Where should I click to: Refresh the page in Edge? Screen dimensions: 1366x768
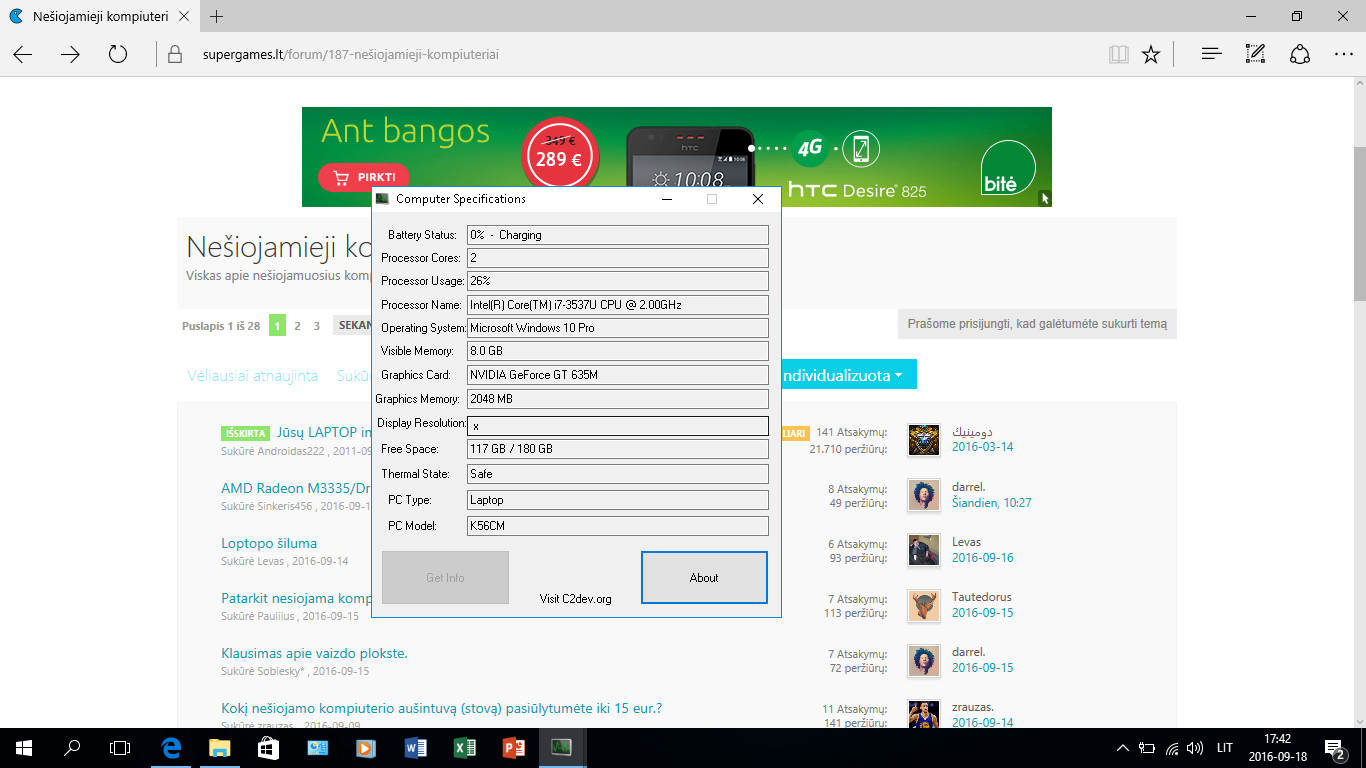(x=118, y=54)
